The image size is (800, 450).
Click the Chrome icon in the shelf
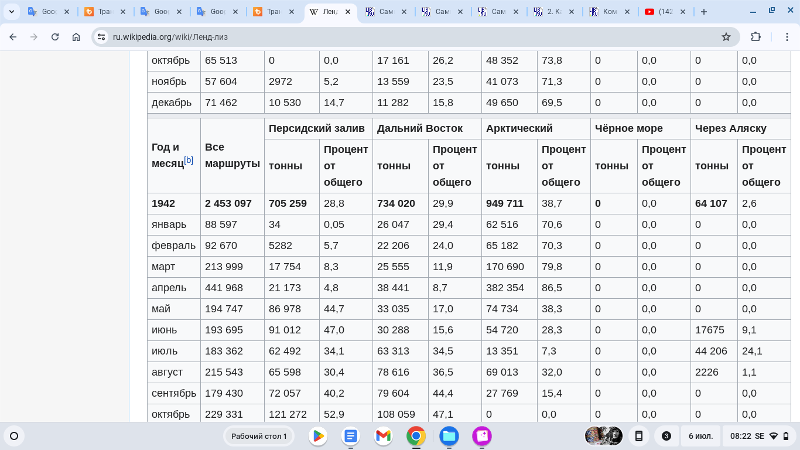(416, 436)
